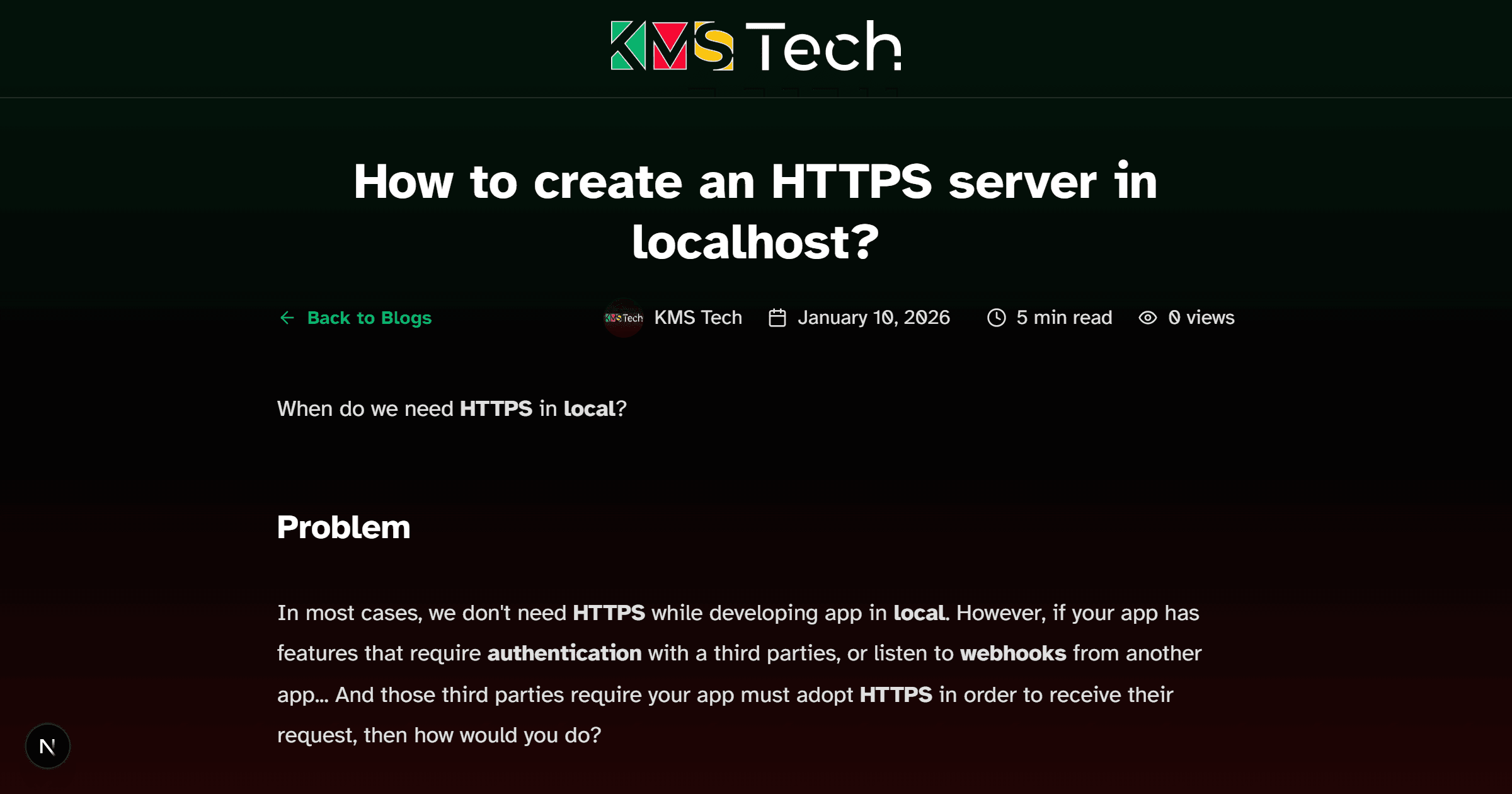Click the 'Problem' section heading
The image size is (1512, 794).
(x=343, y=527)
